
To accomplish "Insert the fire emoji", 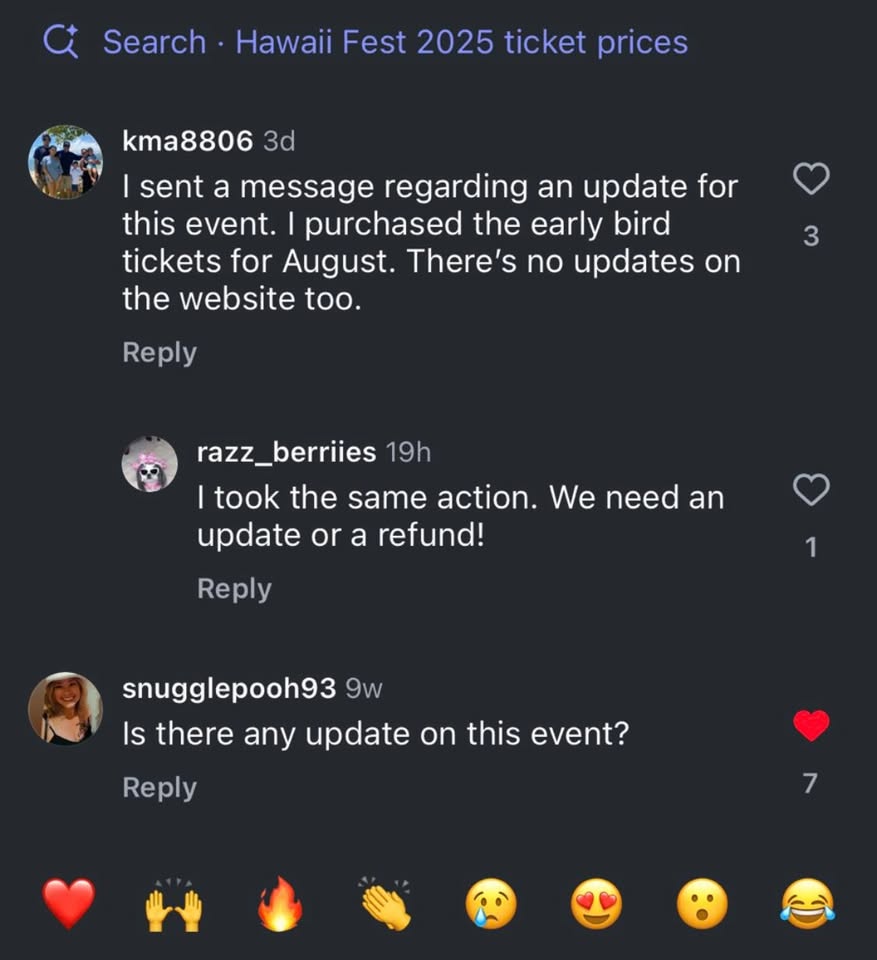I will point(280,904).
